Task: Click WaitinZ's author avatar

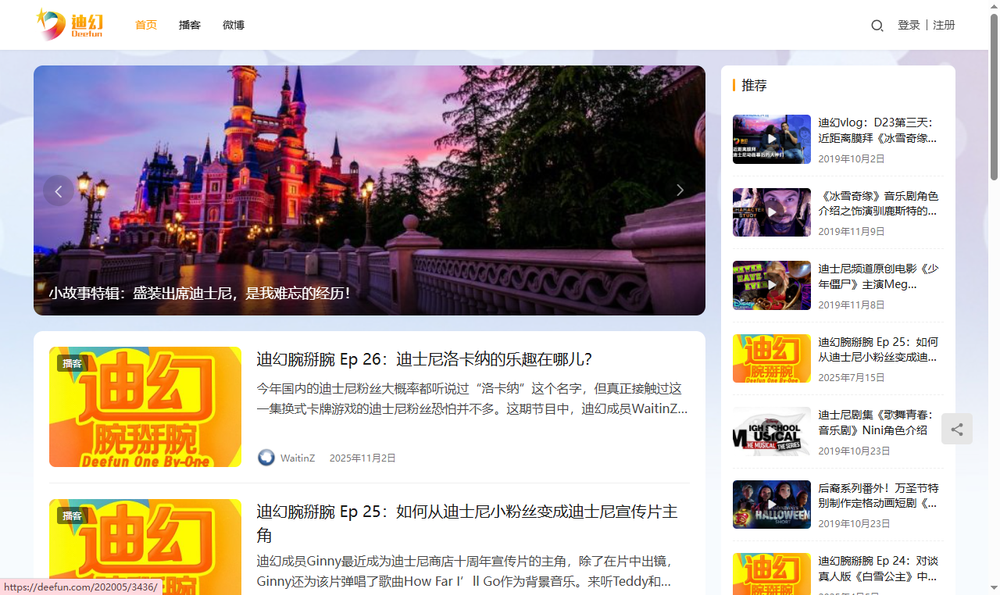Action: pyautogui.click(x=264, y=457)
